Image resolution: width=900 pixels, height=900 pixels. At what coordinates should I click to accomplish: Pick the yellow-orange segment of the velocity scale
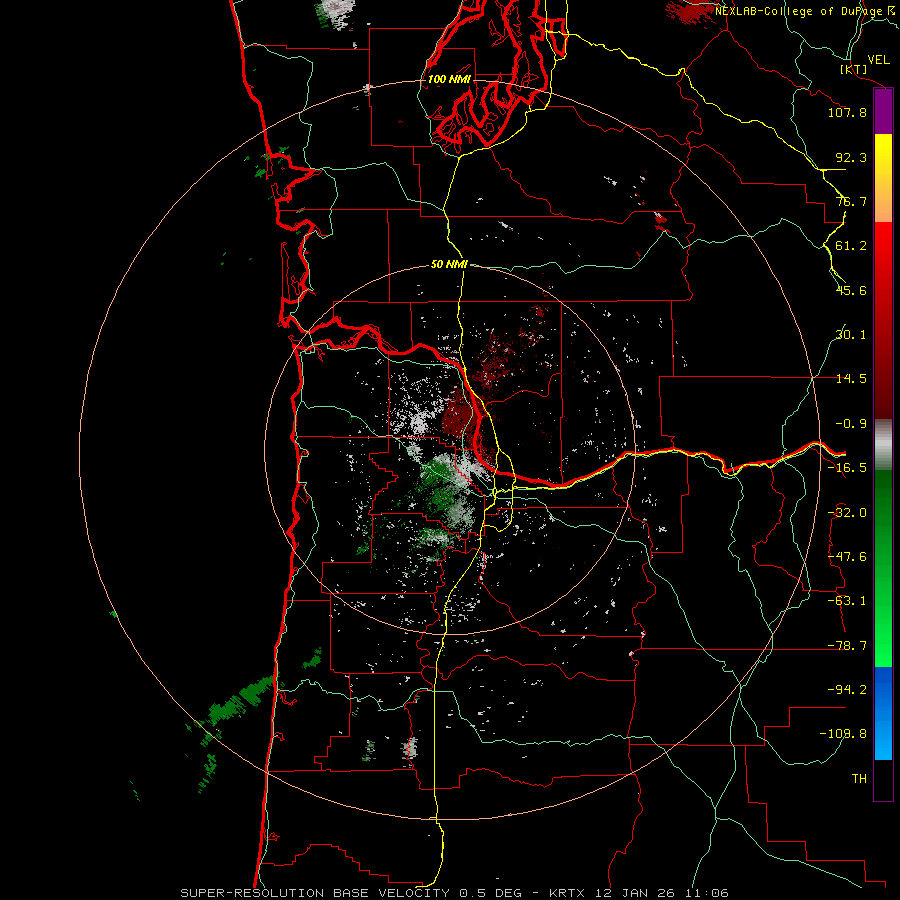pos(883,178)
